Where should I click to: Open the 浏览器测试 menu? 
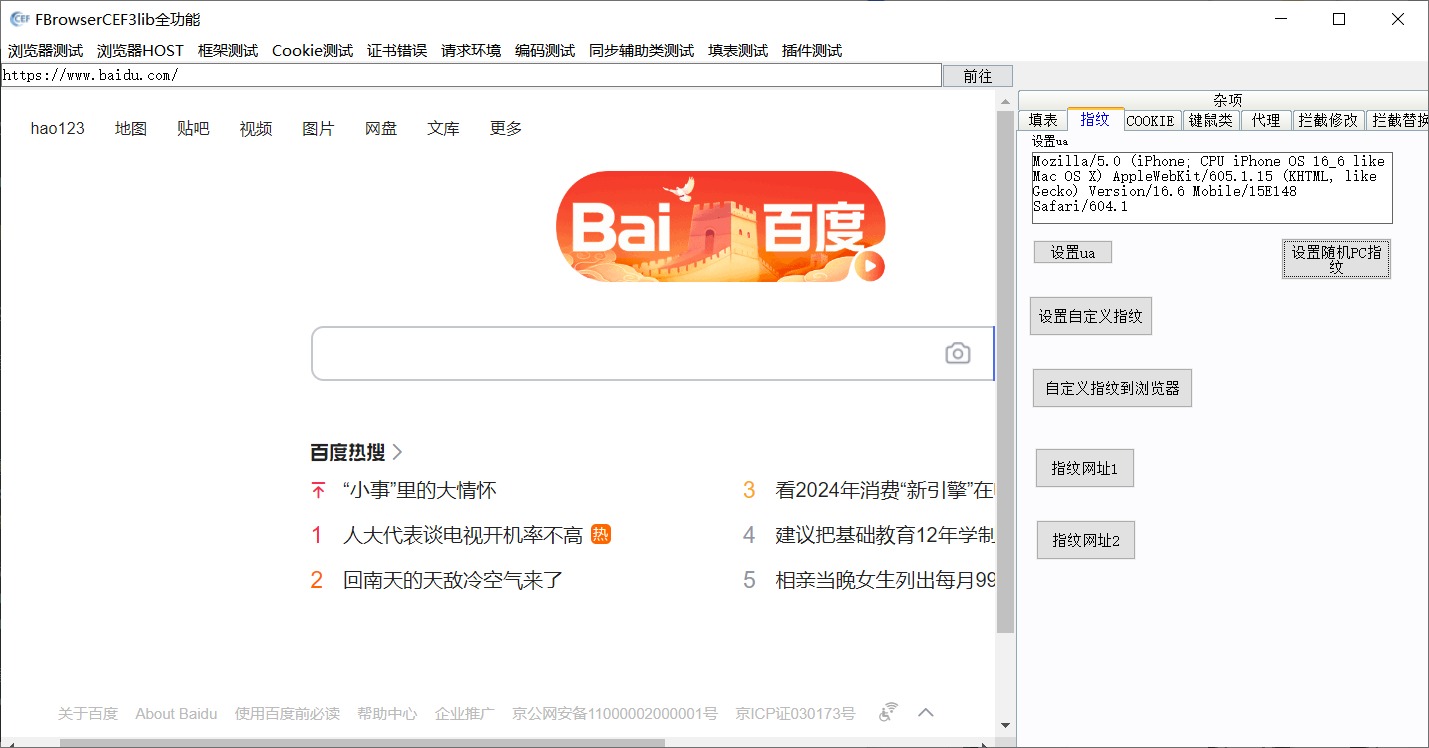tap(46, 51)
